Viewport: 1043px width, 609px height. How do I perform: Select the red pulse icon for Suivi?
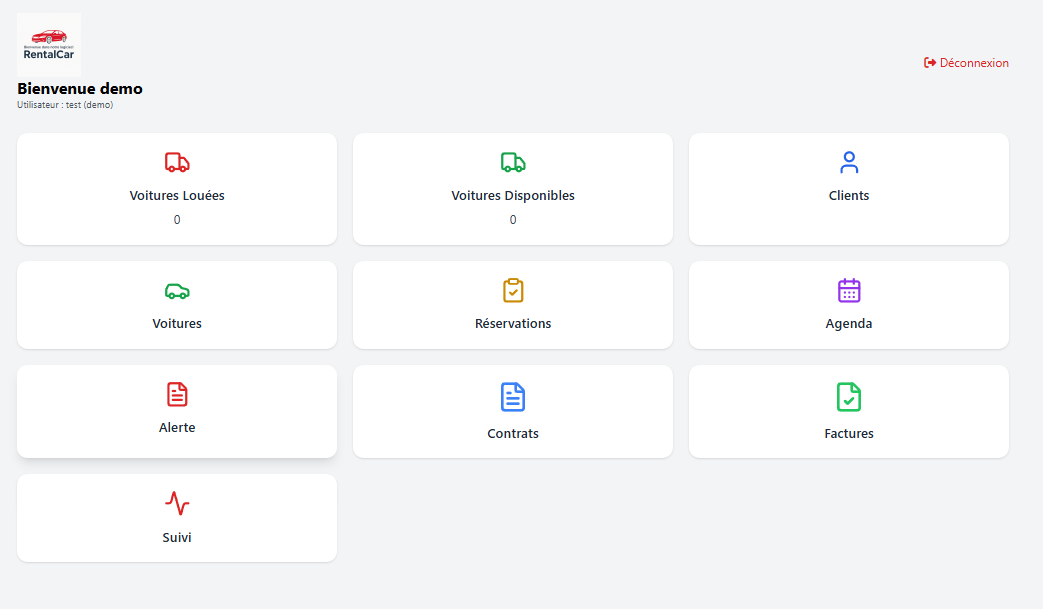(x=177, y=503)
